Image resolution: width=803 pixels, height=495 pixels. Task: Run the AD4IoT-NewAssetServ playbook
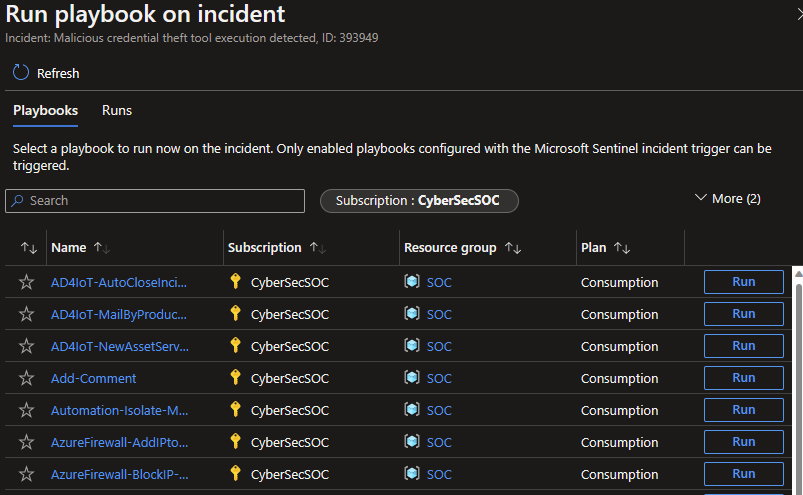click(744, 346)
